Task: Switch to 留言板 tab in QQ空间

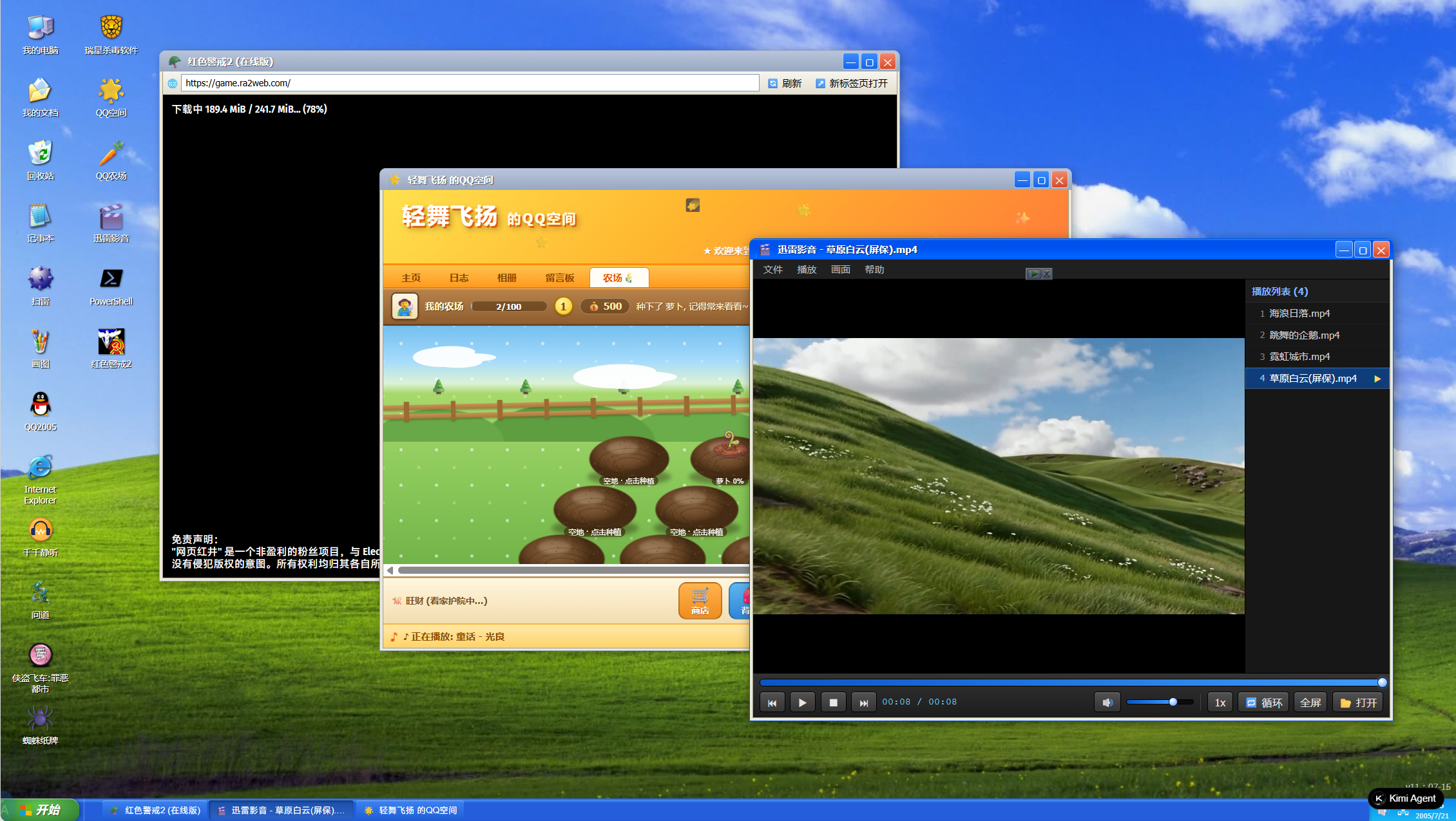Action: pyautogui.click(x=560, y=278)
